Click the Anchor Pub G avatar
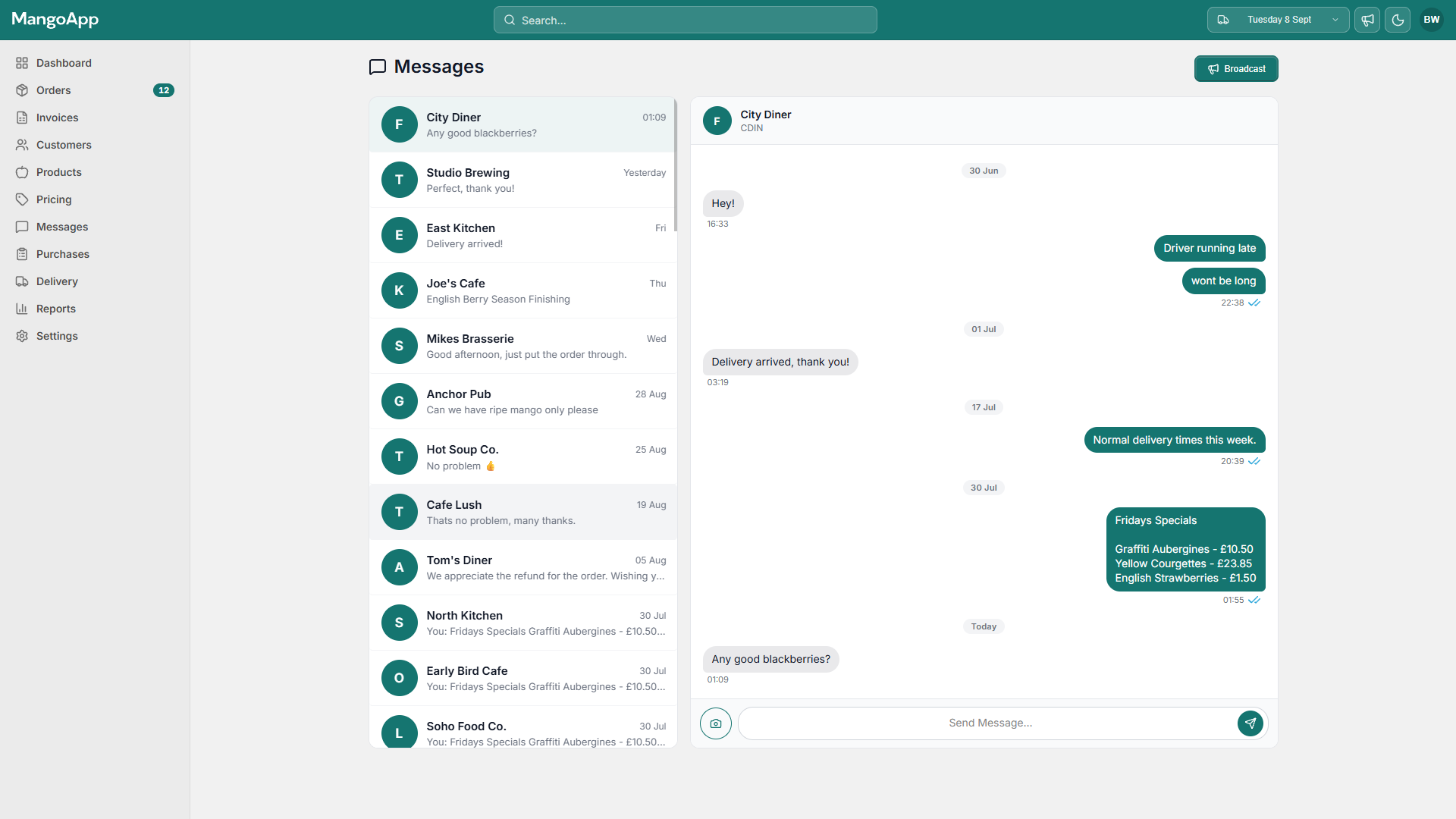Image resolution: width=1456 pixels, height=819 pixels. pyautogui.click(x=399, y=401)
